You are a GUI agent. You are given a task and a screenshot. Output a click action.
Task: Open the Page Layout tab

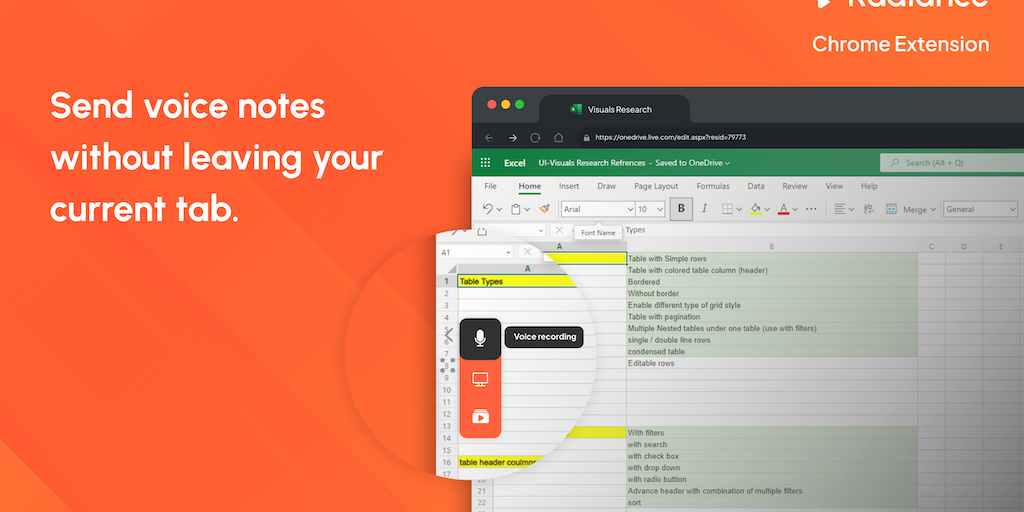[x=656, y=186]
